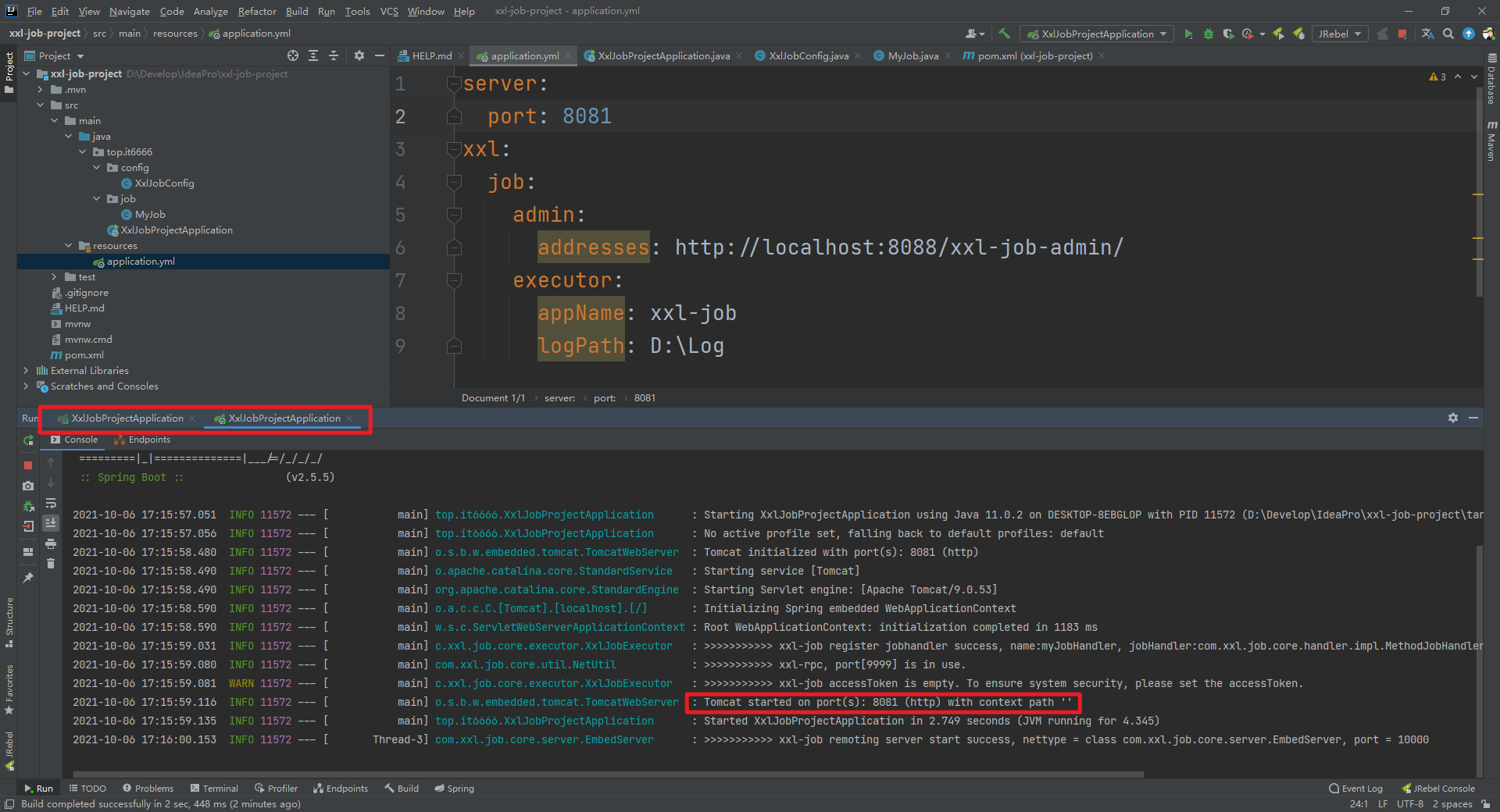This screenshot has width=1500, height=812.
Task: Run application with Coverage icon
Action: point(1228,34)
